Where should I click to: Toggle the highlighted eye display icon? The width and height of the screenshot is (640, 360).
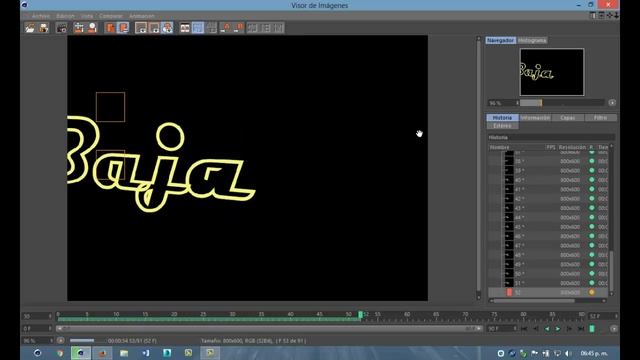pyautogui.click(x=167, y=28)
